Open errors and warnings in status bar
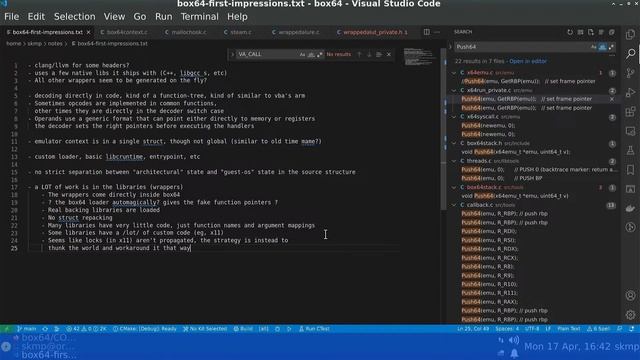 click(x=86, y=329)
